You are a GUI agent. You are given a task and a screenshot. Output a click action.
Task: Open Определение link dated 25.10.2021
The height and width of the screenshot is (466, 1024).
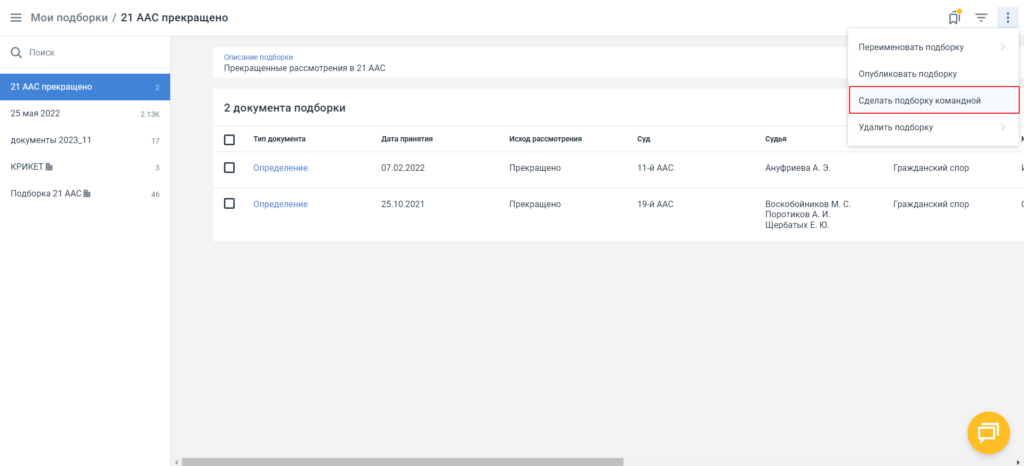[x=280, y=204]
